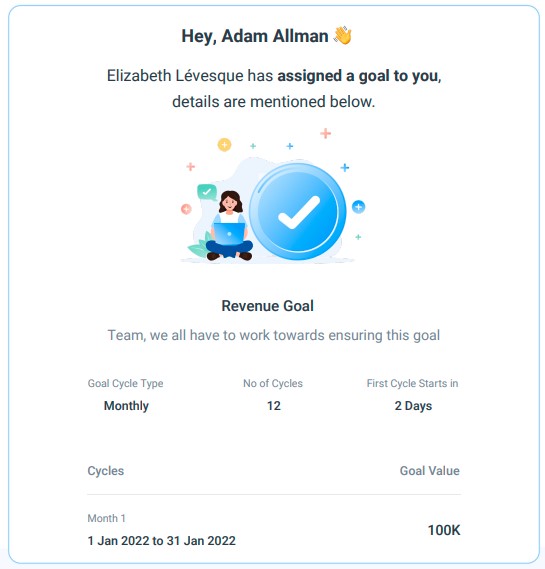Click the blue plus circle icon

click(x=358, y=207)
